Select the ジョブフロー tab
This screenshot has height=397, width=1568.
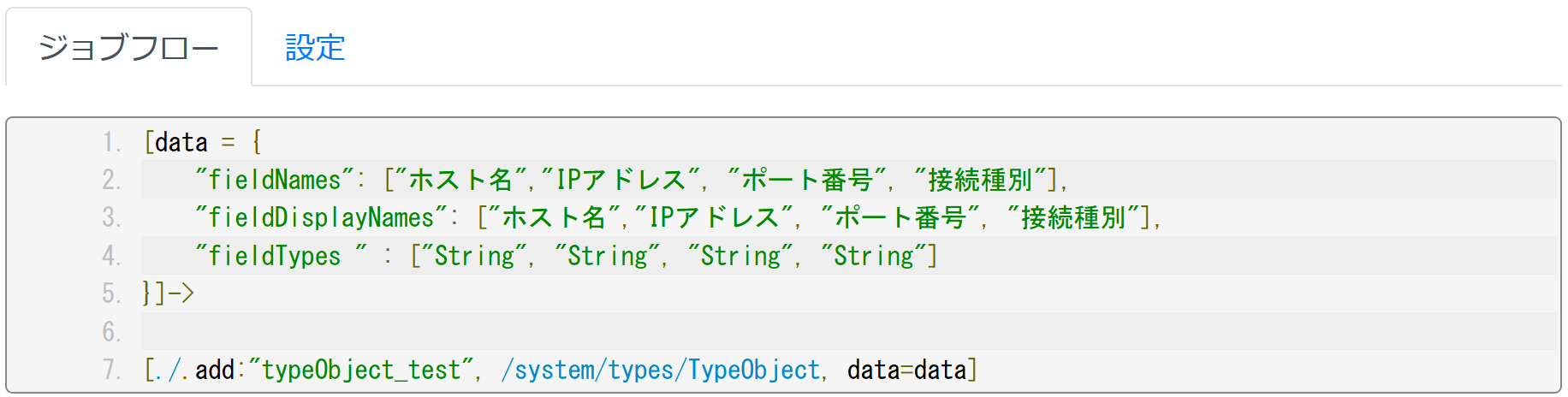128,48
